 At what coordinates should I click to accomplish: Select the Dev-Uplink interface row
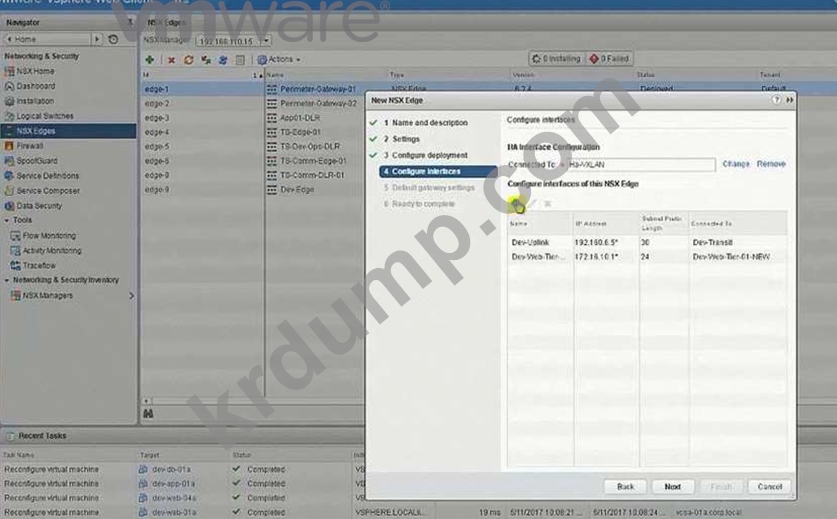point(647,242)
